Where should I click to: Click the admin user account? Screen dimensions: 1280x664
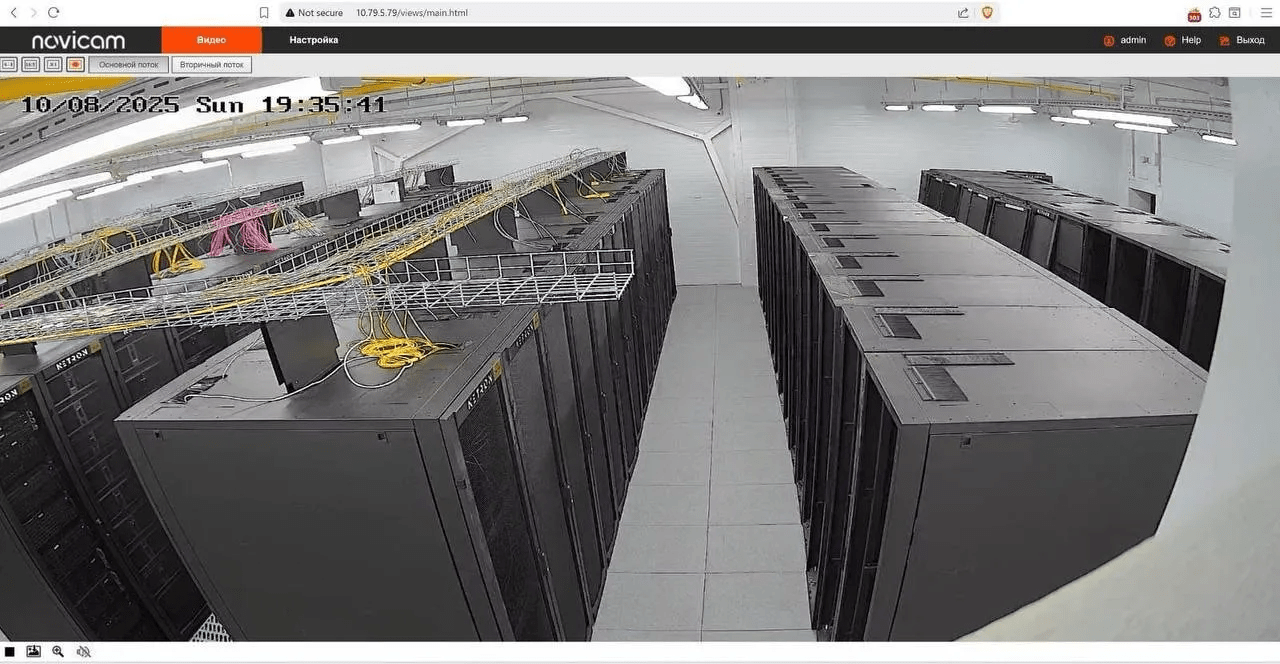click(1125, 40)
